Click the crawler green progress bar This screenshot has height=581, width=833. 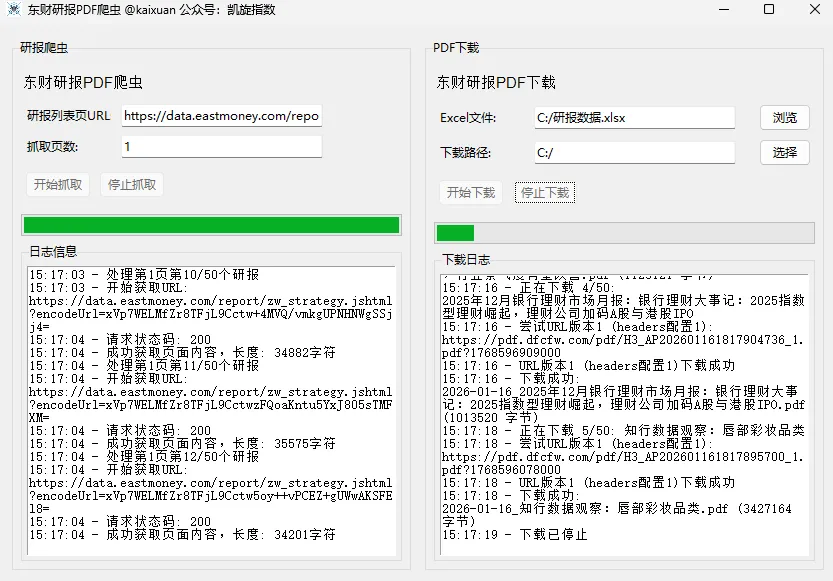coord(211,225)
